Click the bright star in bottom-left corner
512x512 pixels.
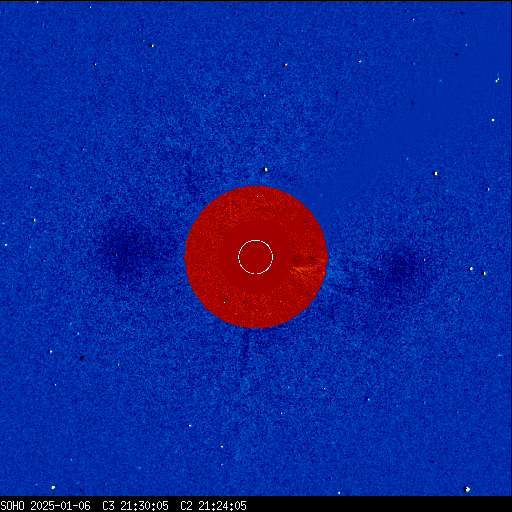coord(53,488)
